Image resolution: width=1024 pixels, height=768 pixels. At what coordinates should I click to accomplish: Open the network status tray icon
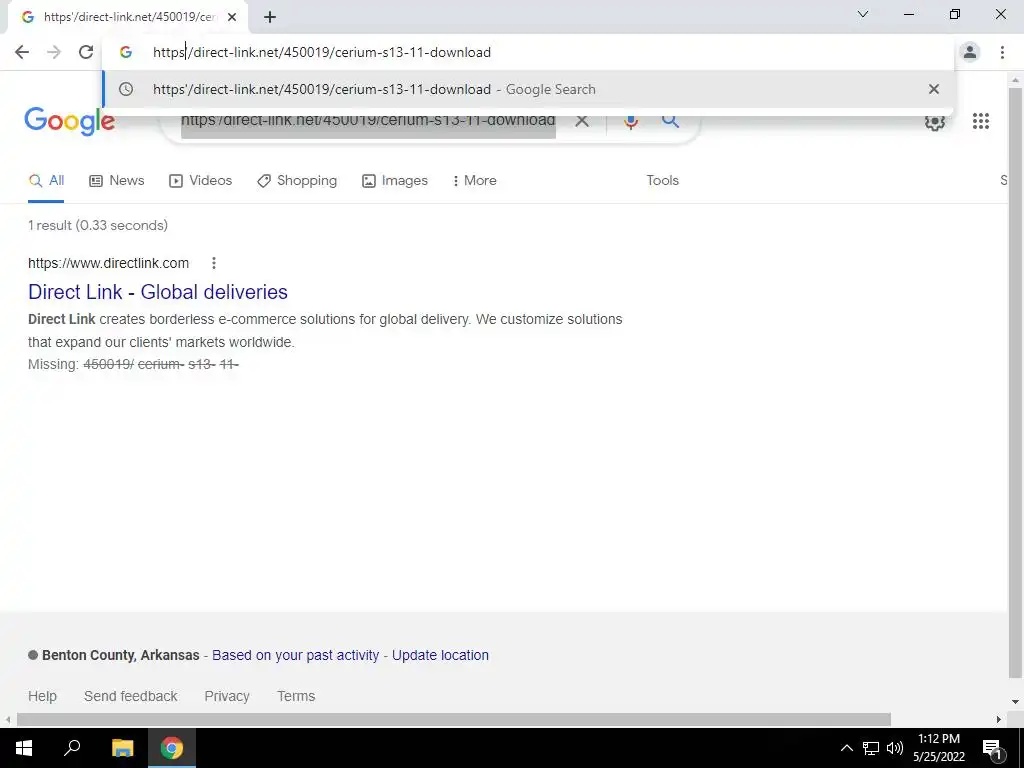(871, 748)
